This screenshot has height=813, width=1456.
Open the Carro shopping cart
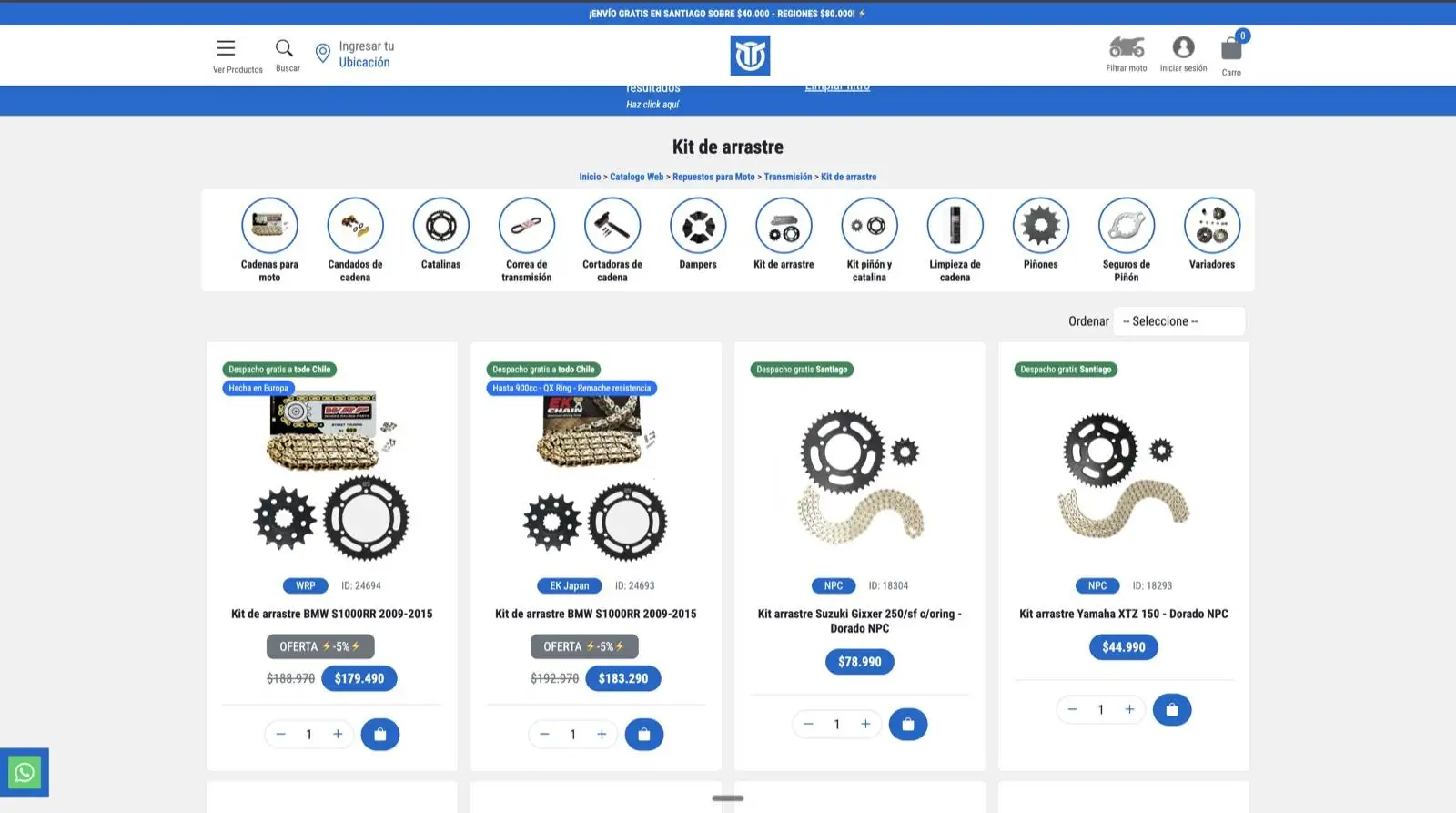1231,47
